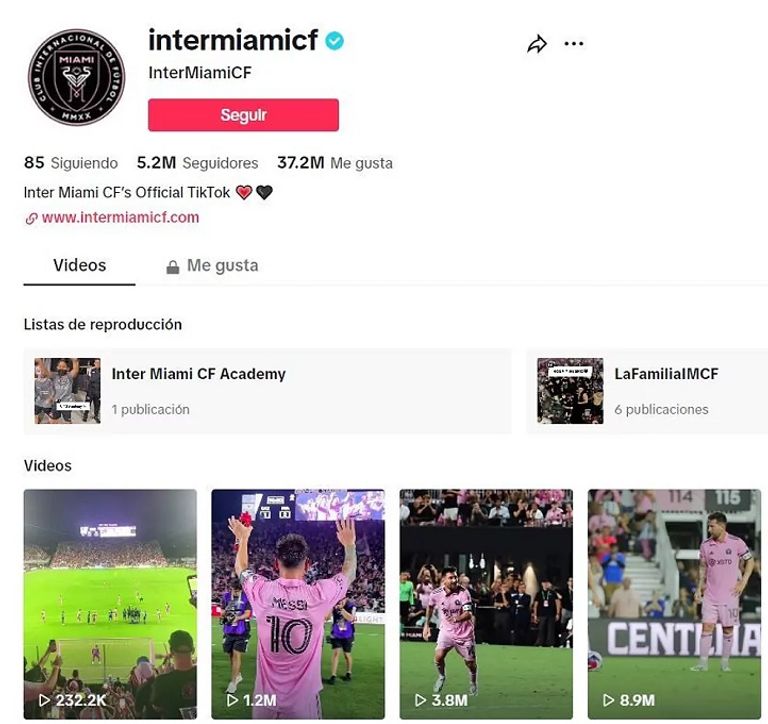Switch to the Videos tab
Image resolution: width=768 pixels, height=724 pixels.
point(79,265)
